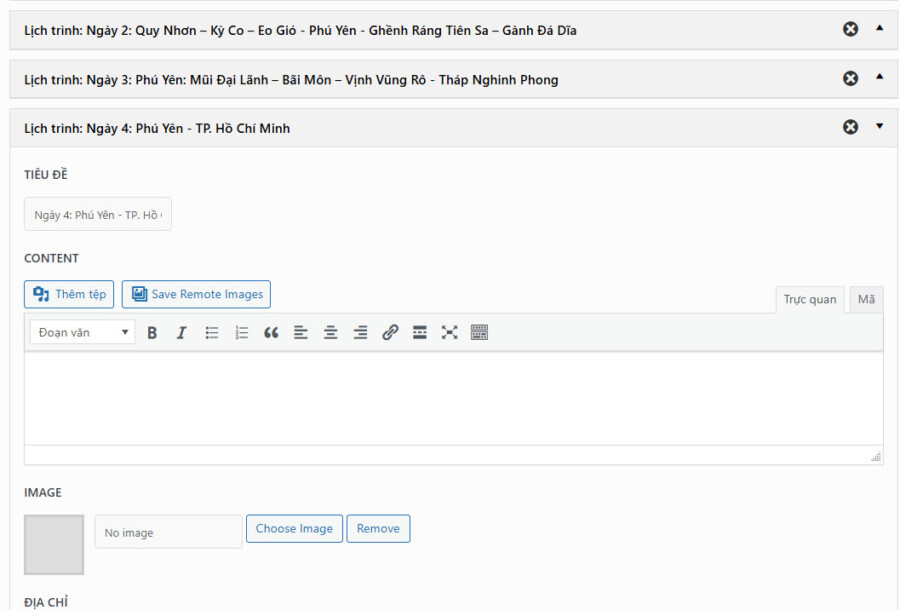Click the Thêm tệp media button

69,294
